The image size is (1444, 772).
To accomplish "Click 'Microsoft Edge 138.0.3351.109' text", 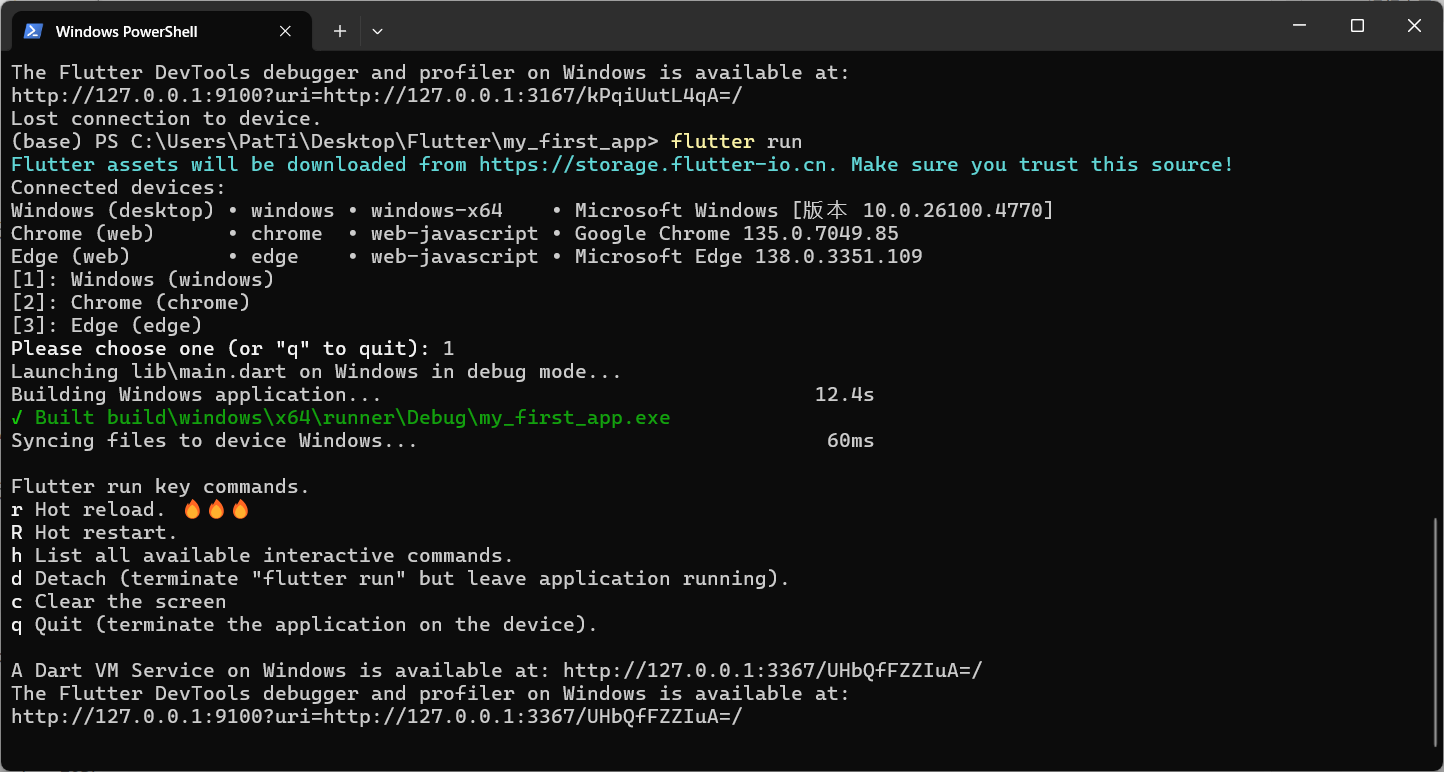I will 749,256.
